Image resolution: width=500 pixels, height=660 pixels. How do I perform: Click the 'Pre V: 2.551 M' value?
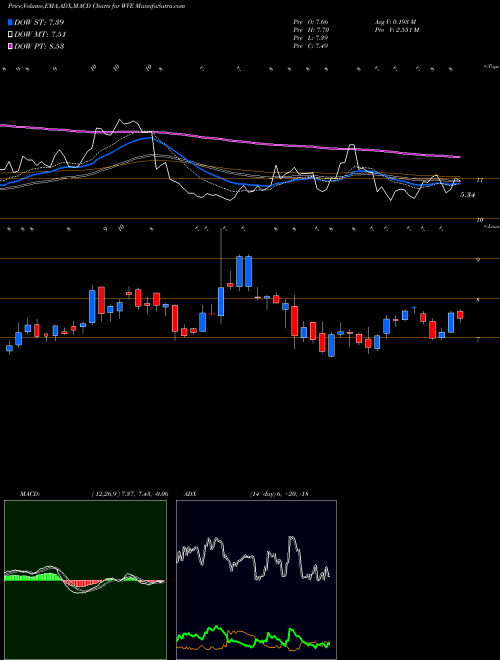pyautogui.click(x=396, y=30)
